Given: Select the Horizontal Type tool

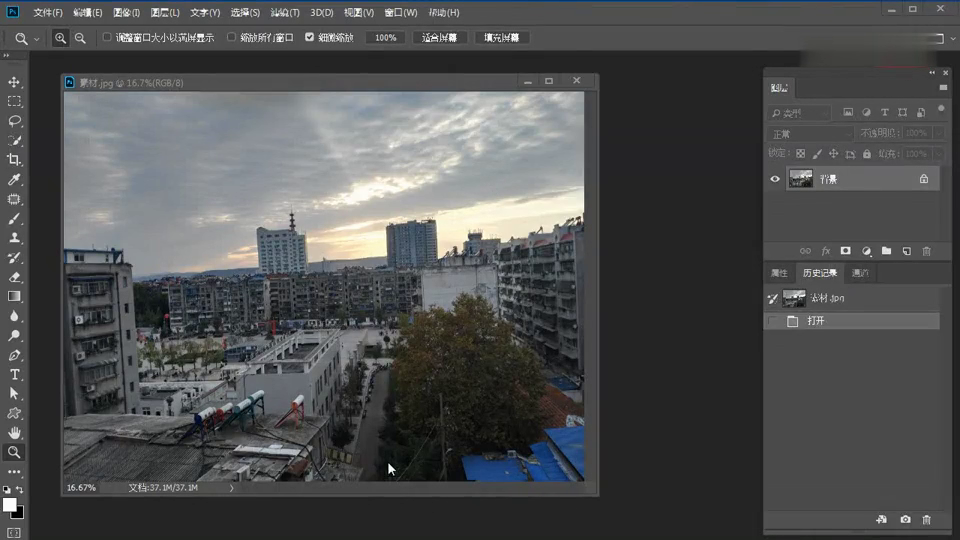Looking at the screenshot, I should click(14, 374).
